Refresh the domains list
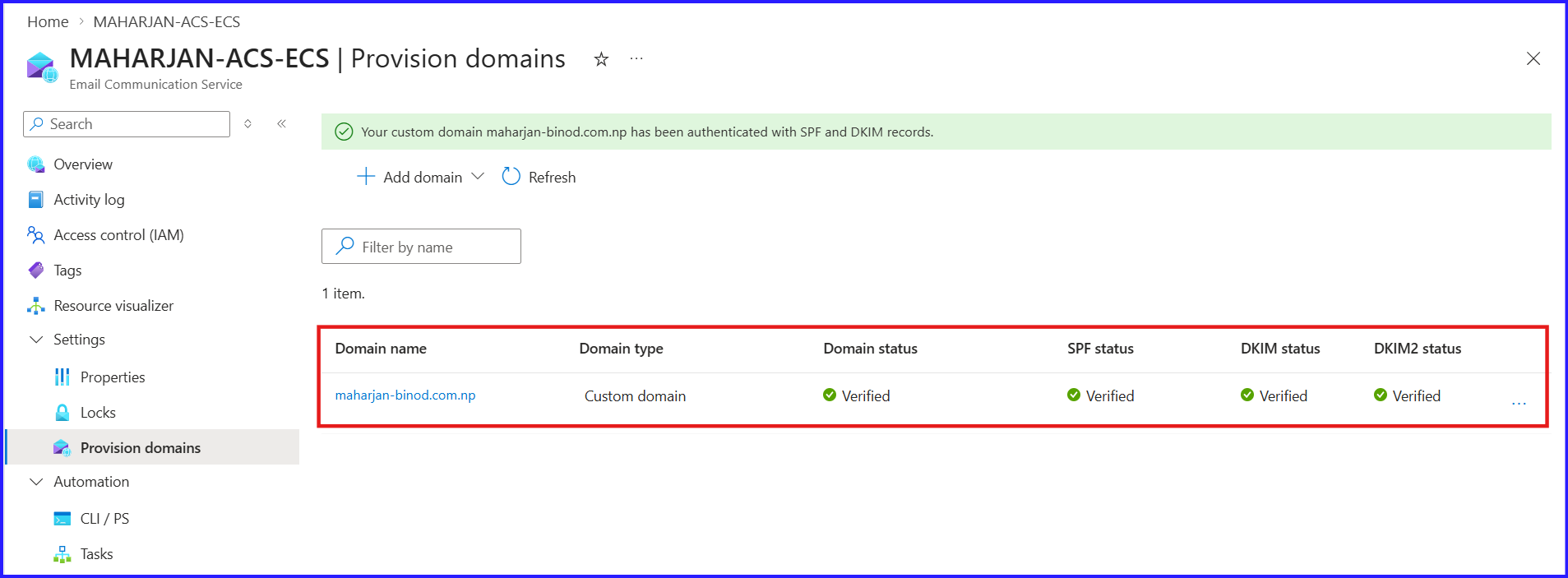 tap(538, 176)
